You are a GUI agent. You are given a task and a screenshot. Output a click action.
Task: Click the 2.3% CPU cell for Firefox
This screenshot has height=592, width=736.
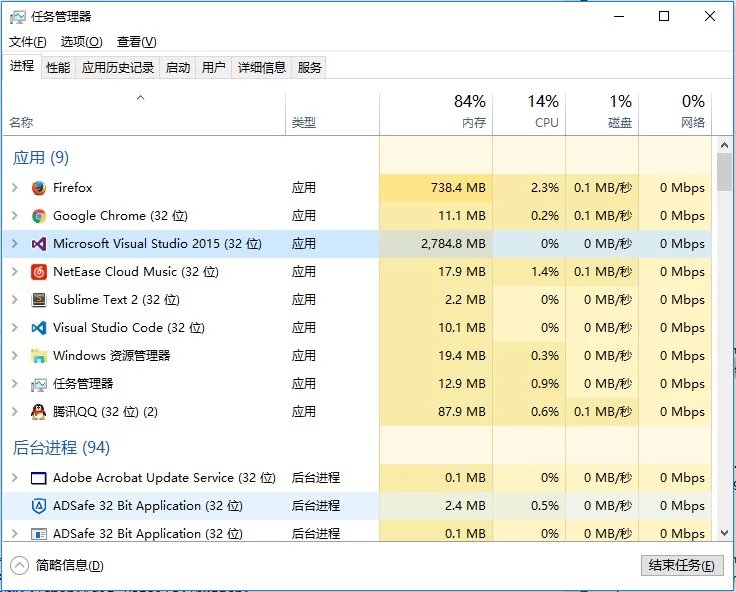529,188
